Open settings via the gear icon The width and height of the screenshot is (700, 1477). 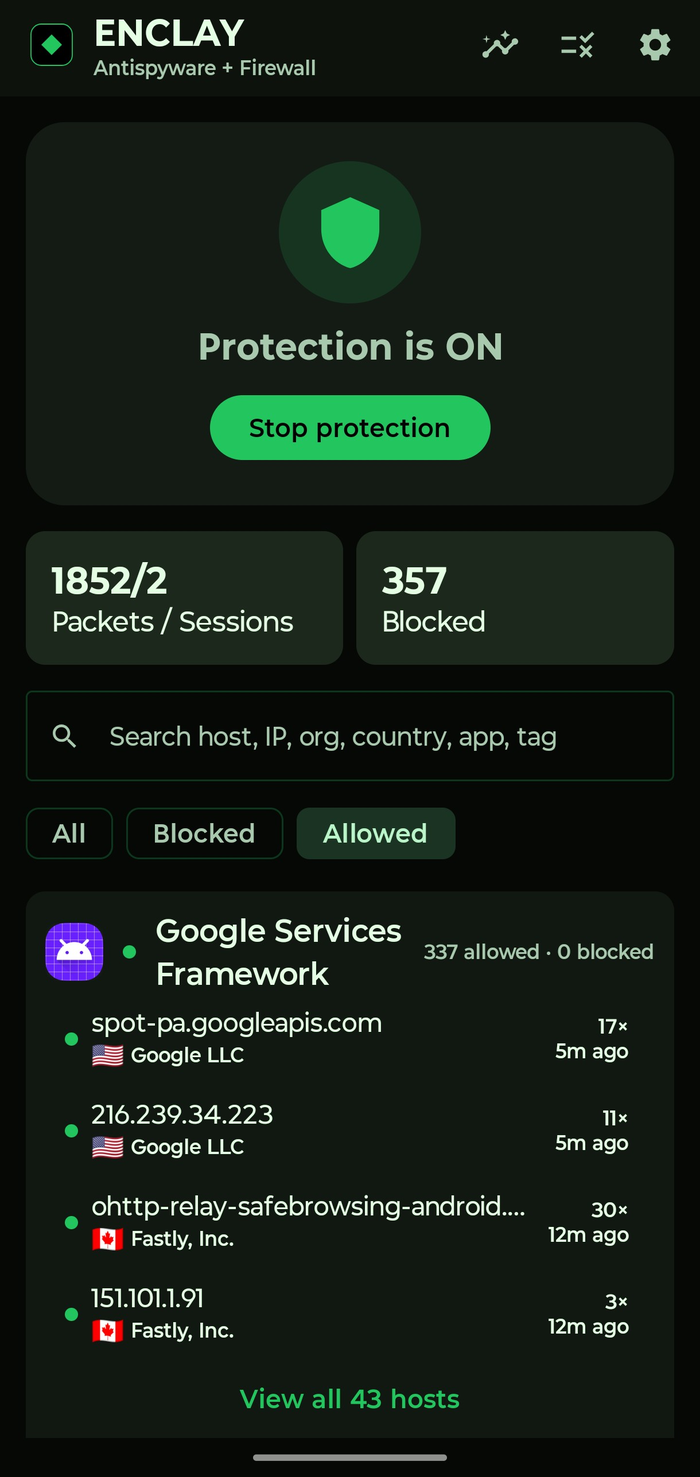click(655, 45)
